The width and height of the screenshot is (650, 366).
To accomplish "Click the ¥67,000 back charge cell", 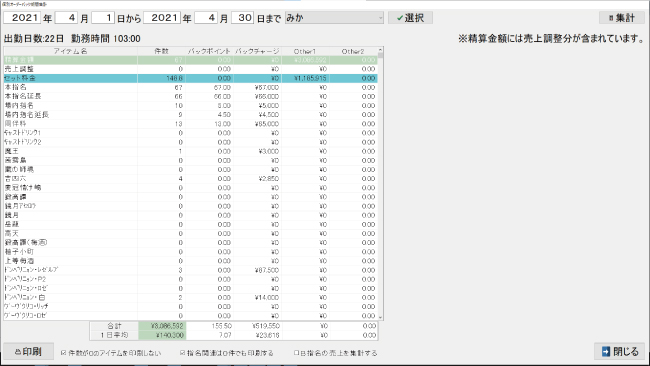I will 257,87.
